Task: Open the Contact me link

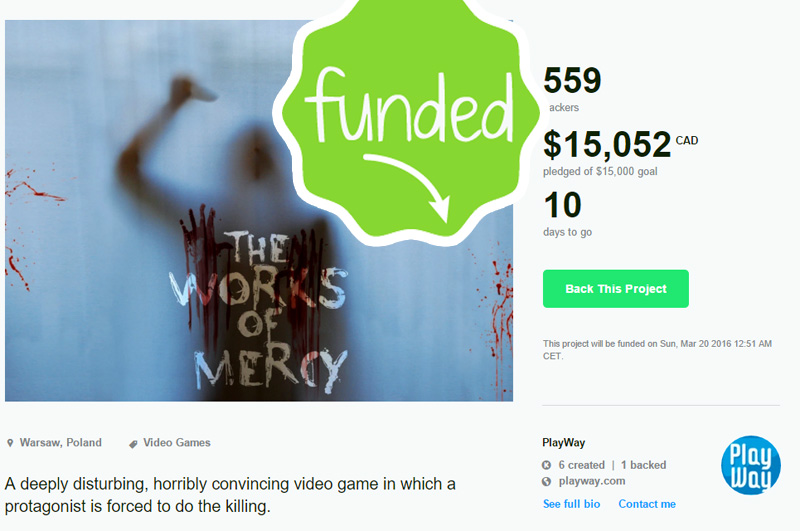Action: (x=647, y=504)
